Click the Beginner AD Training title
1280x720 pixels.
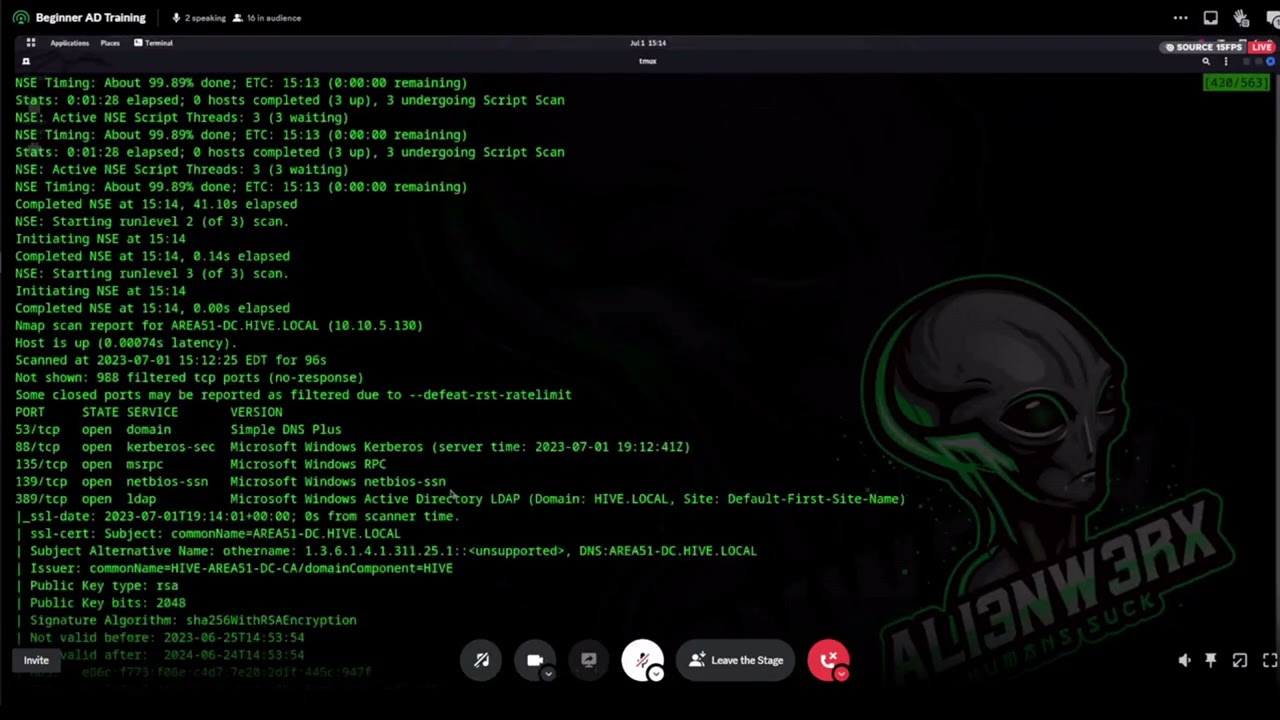point(90,18)
